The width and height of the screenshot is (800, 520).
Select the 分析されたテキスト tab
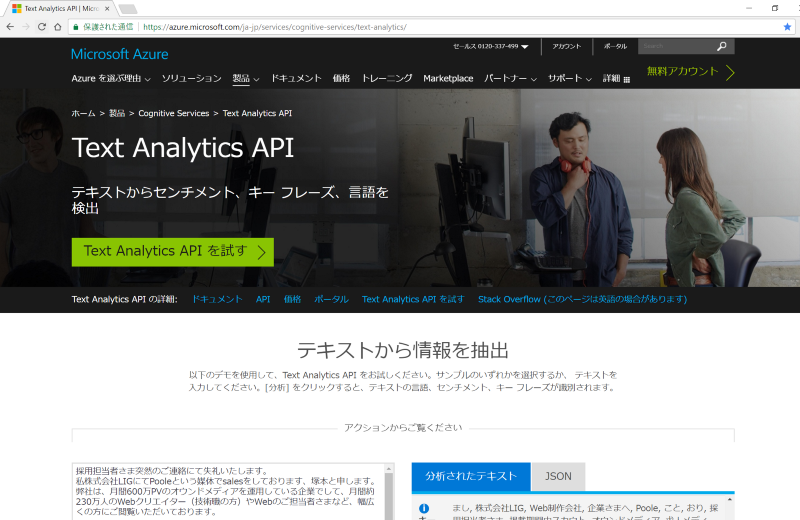[x=471, y=476]
